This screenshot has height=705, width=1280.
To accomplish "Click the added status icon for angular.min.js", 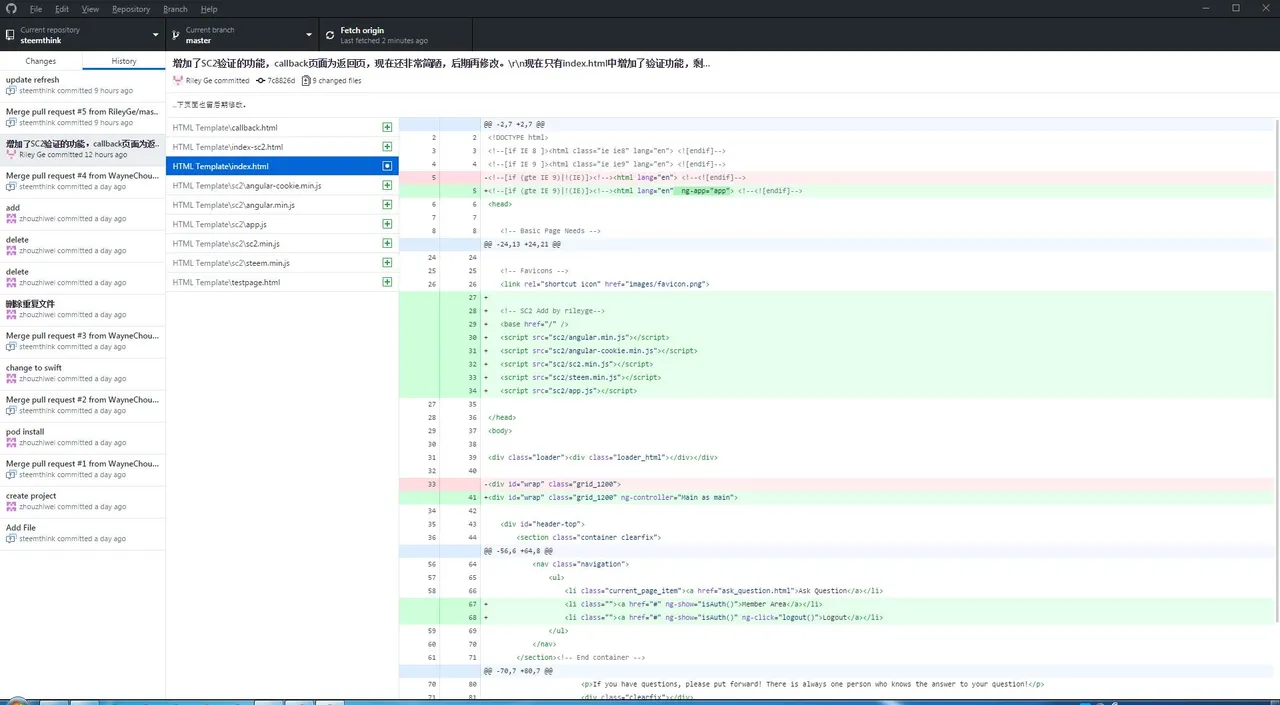I will [387, 205].
